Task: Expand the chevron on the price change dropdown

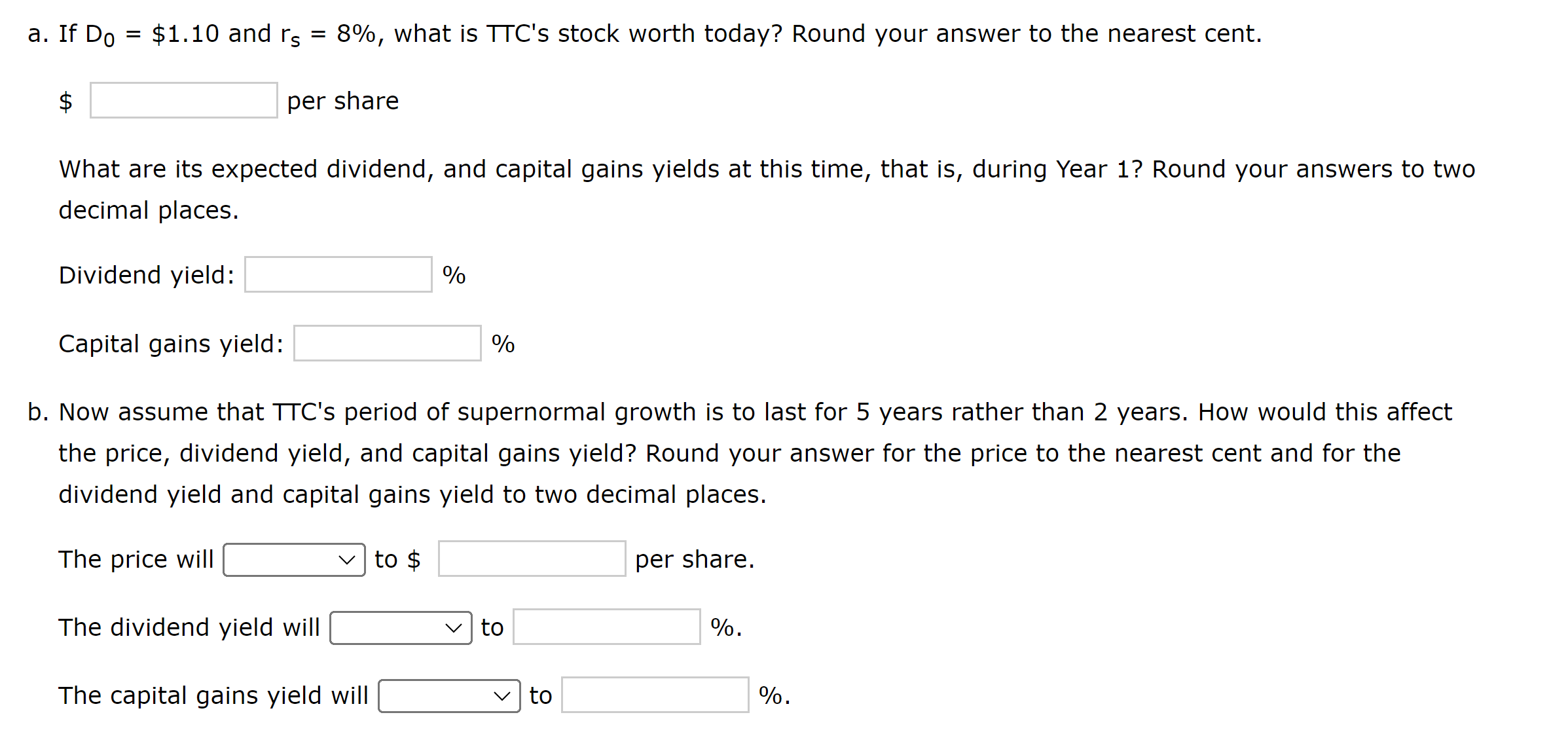Action: [x=349, y=559]
